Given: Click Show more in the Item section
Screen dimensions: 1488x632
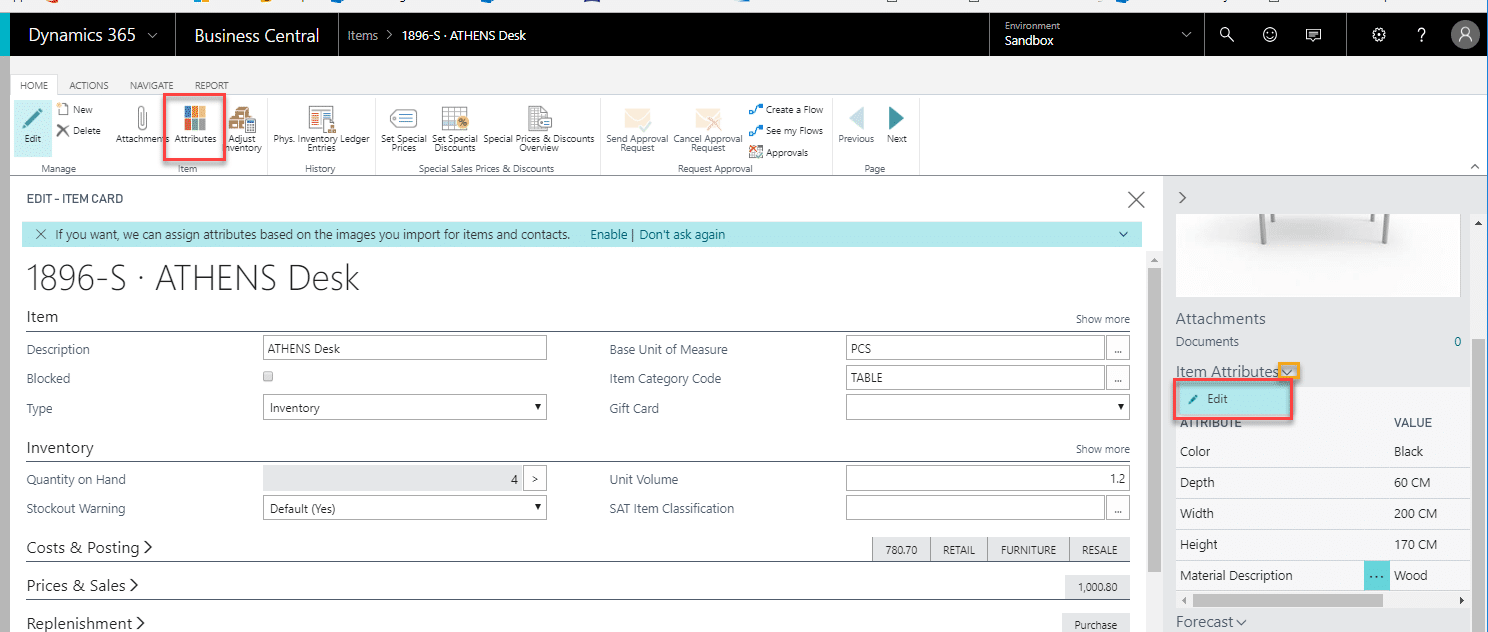Looking at the screenshot, I should 1102,318.
